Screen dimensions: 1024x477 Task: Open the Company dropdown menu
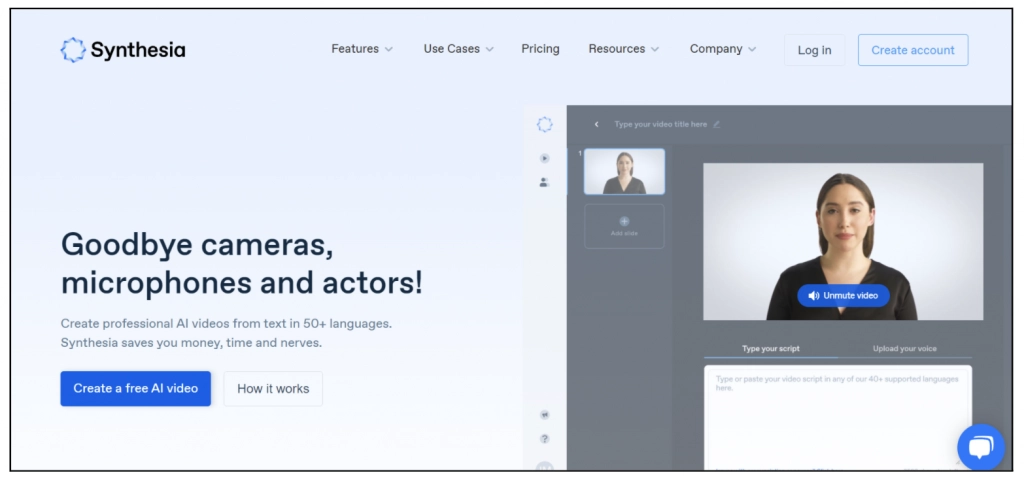(723, 49)
